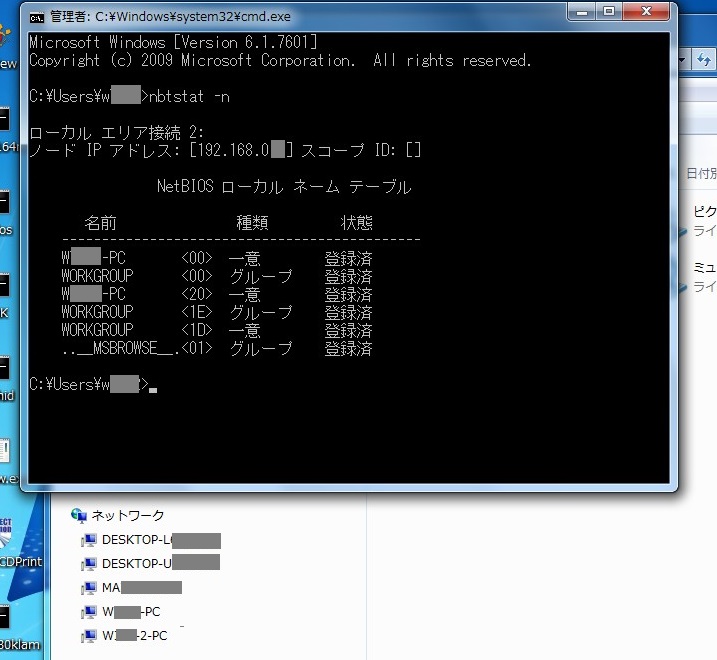Open the ピクチャ library item
Image resolution: width=717 pixels, height=660 pixels.
click(704, 212)
